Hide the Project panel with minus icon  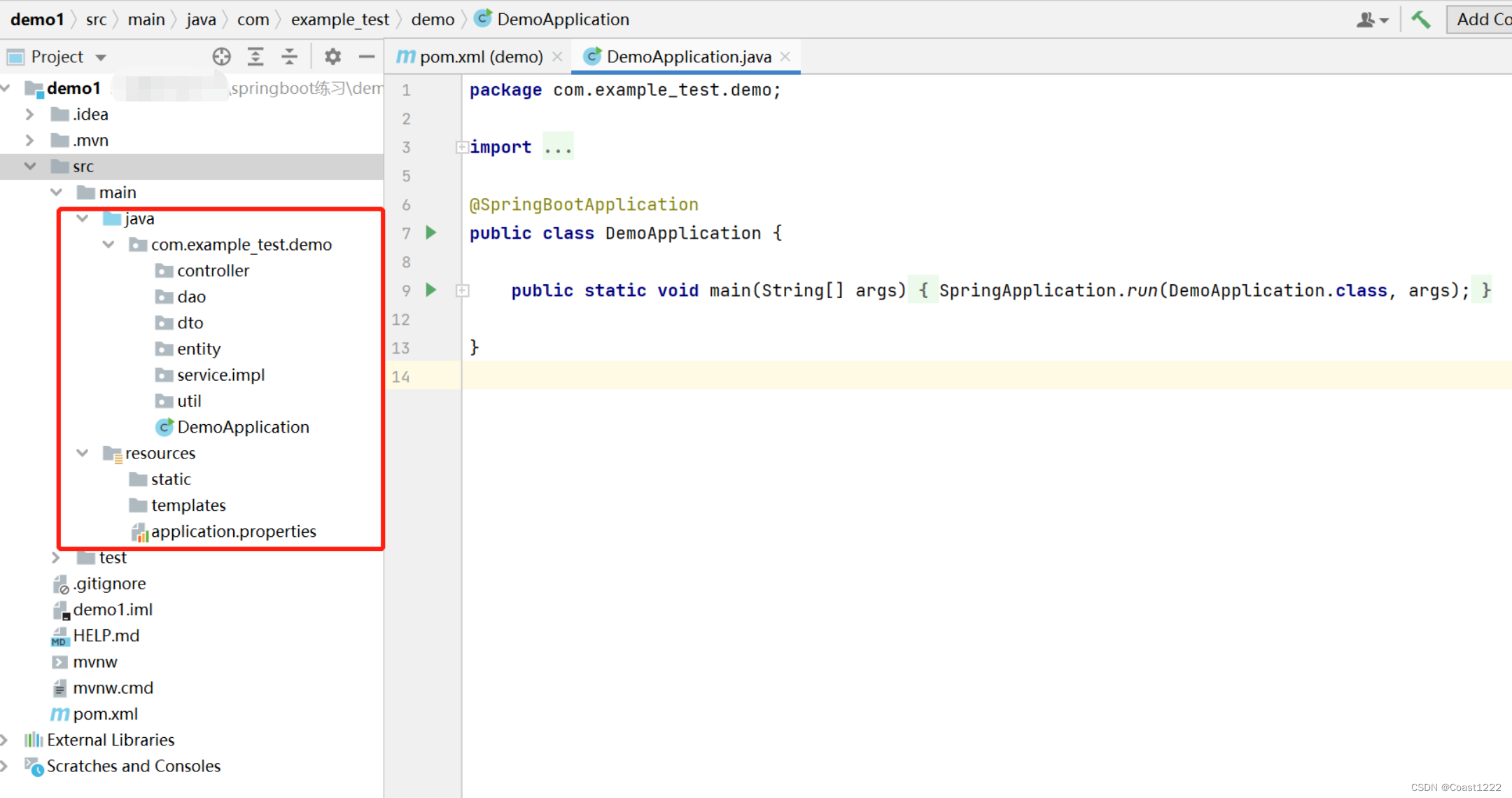click(x=366, y=57)
